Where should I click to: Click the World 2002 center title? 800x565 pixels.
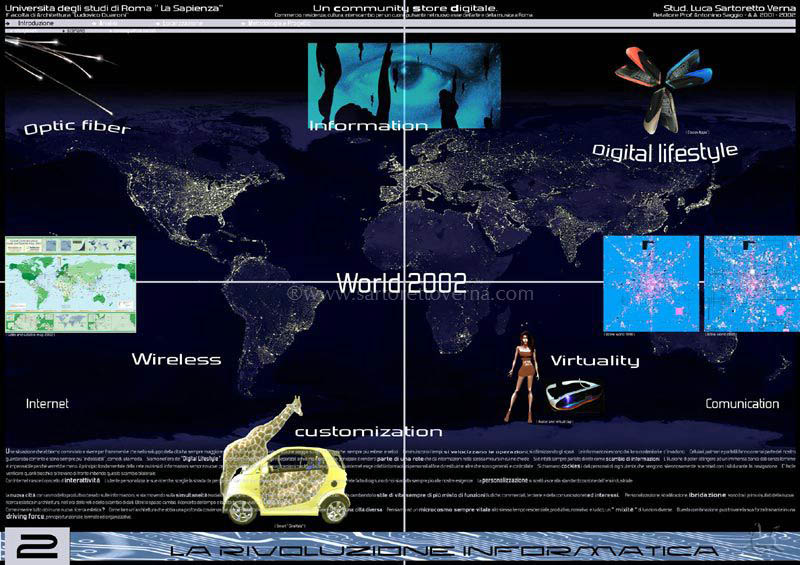point(386,281)
